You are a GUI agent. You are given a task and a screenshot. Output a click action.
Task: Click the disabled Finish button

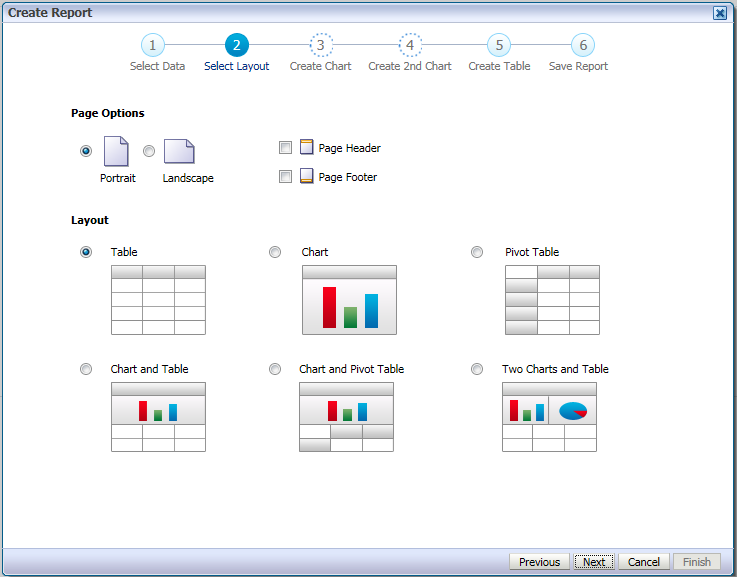697,561
